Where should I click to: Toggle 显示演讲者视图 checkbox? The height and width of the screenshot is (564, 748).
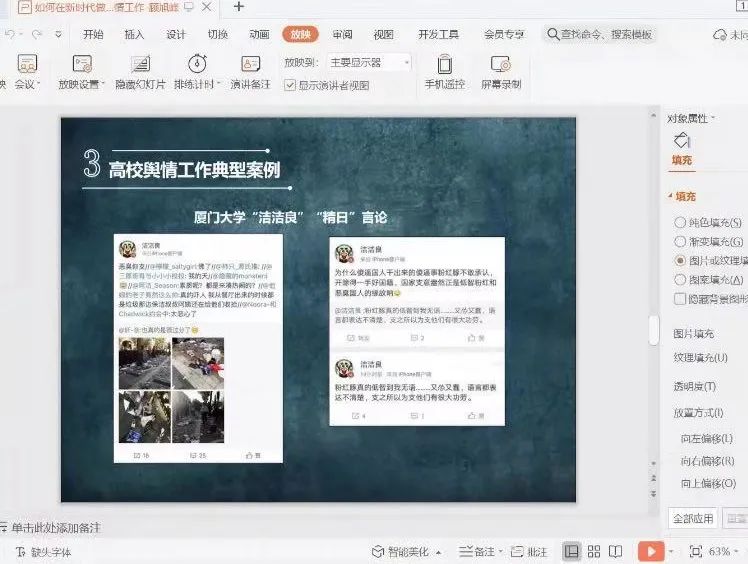[290, 85]
